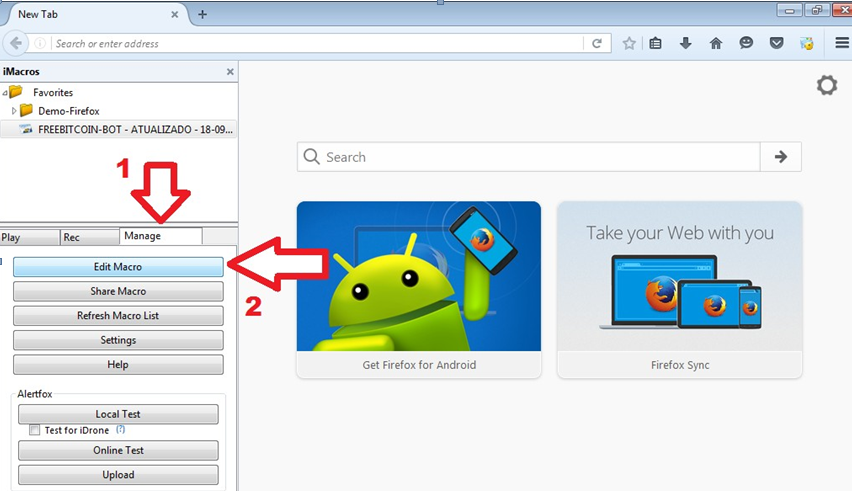Save to Pocket icon in toolbar

click(x=776, y=43)
